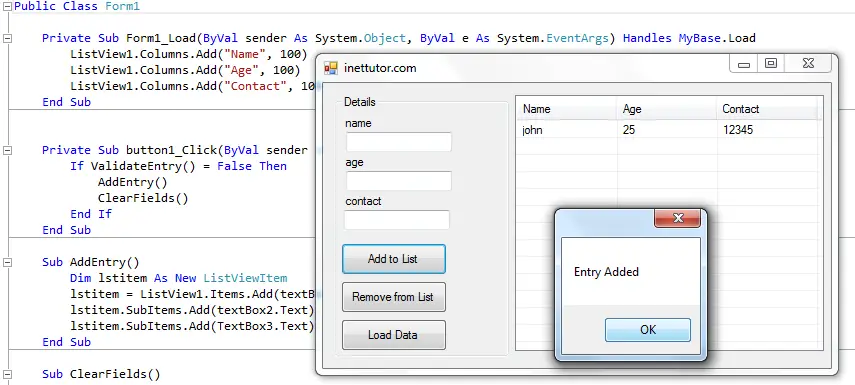The image size is (855, 385).
Task: Click the Load Data button
Action: pyautogui.click(x=394, y=335)
